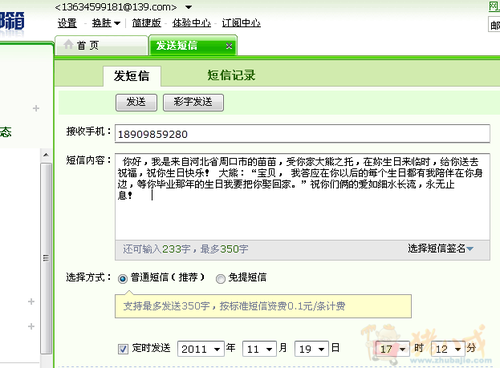This screenshot has height=368, width=500.
Task: Close the 发送短信 tab
Action: point(229,46)
